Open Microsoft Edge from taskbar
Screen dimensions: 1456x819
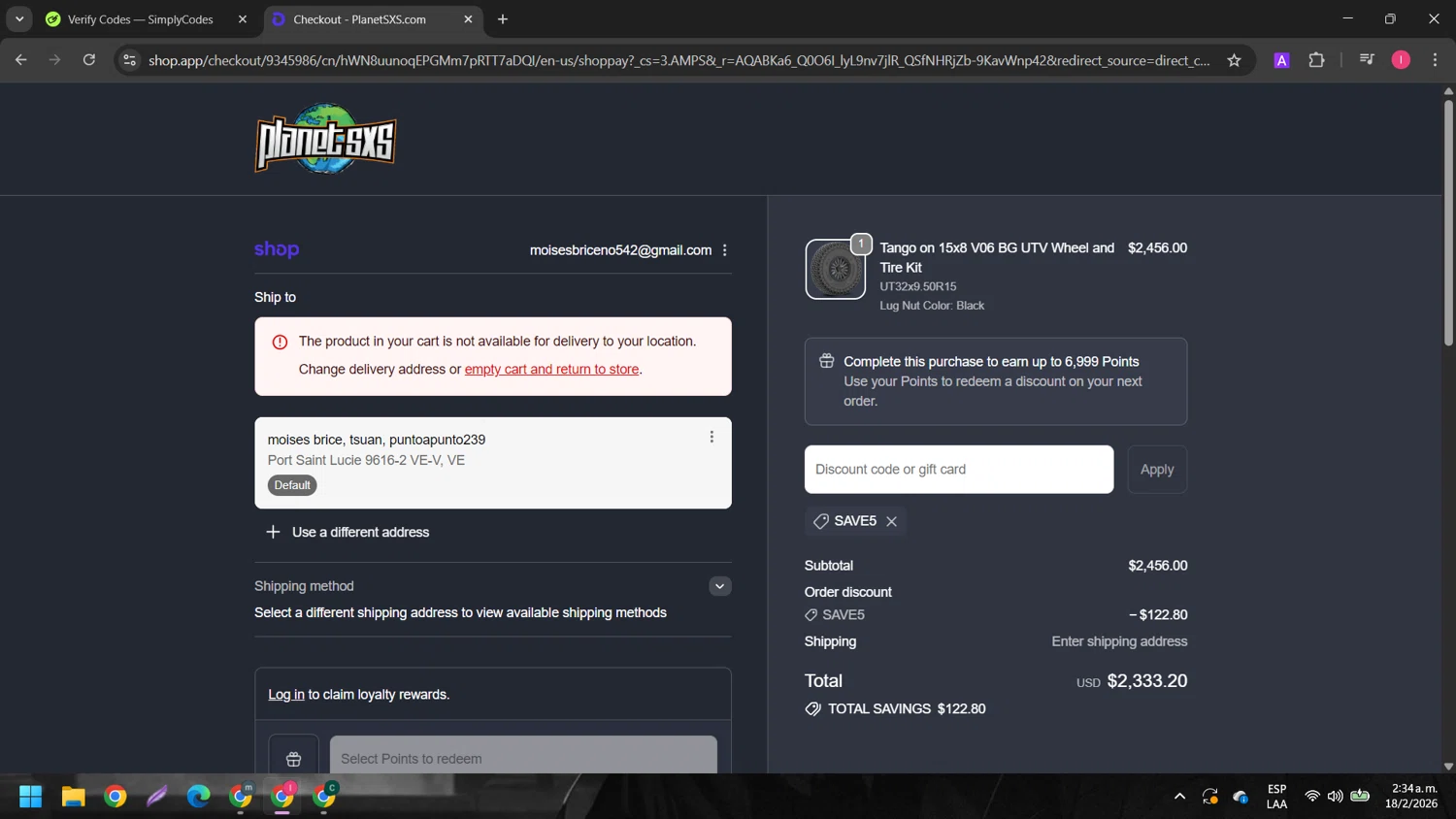[x=198, y=797]
